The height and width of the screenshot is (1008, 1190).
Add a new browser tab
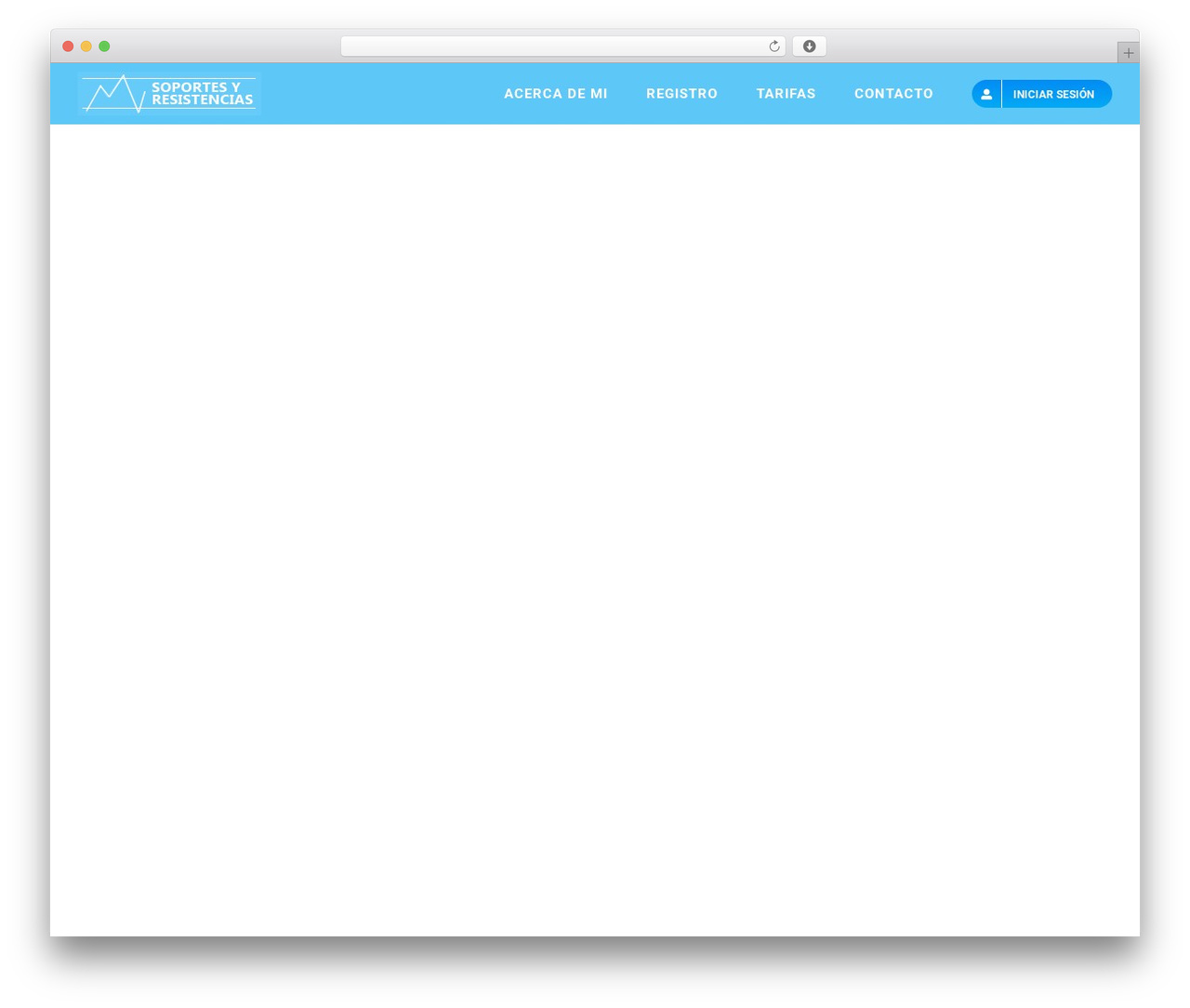click(1128, 53)
